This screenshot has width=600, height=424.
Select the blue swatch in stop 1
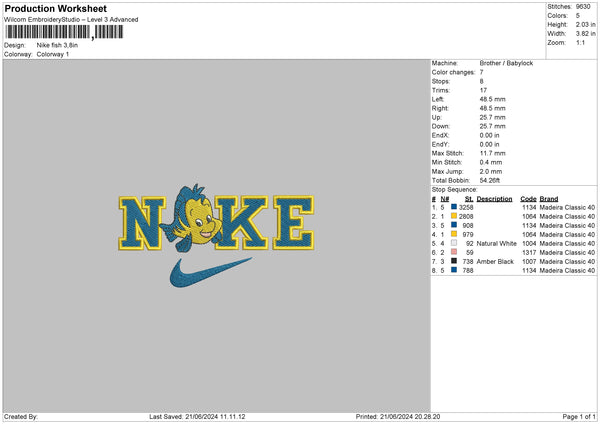click(454, 207)
